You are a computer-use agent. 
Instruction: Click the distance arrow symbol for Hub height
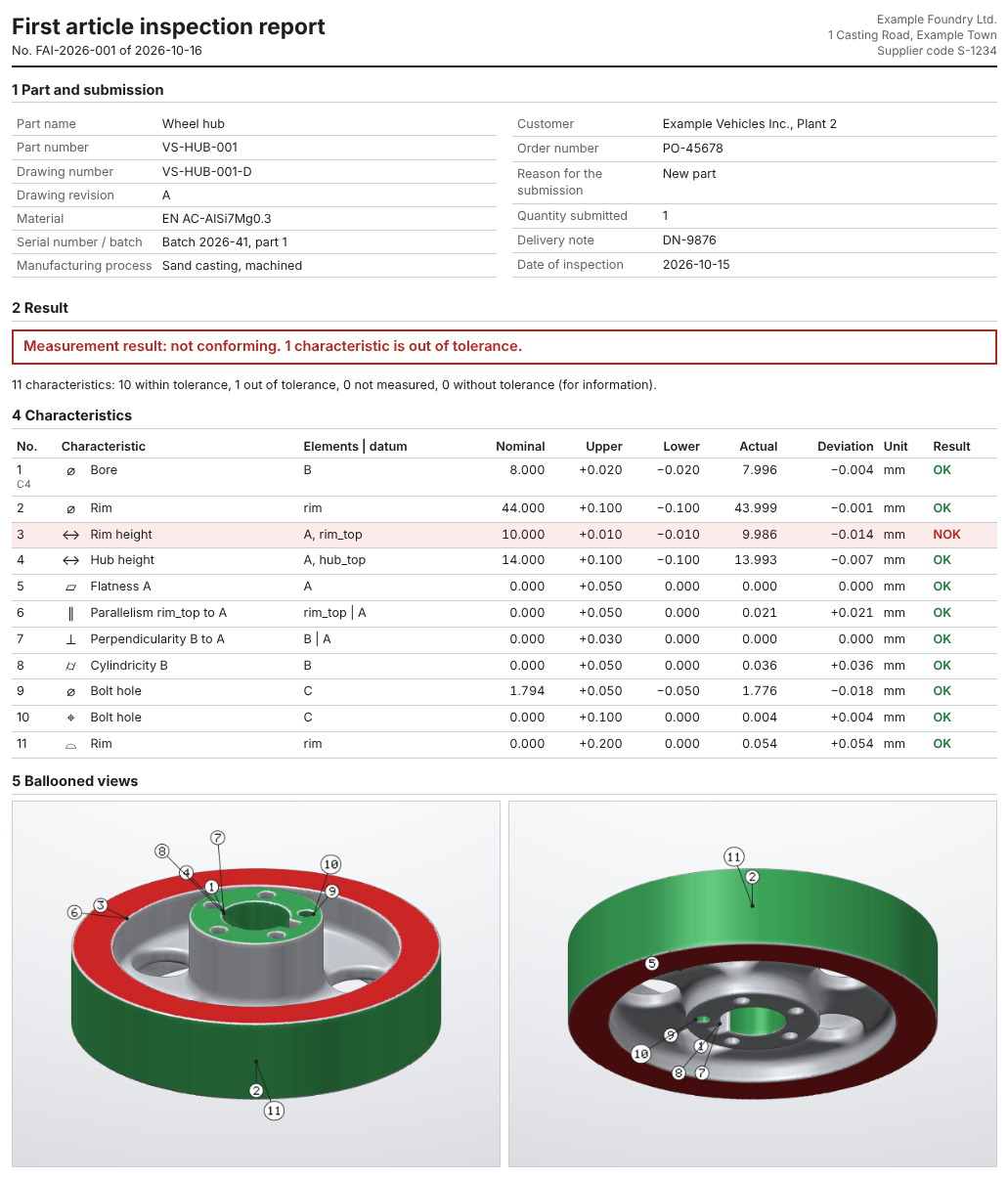(70, 560)
